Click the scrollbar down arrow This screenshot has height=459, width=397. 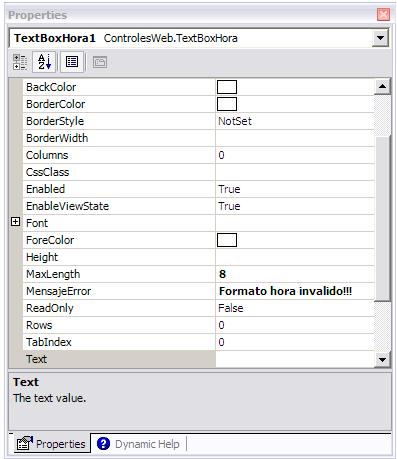(x=382, y=360)
